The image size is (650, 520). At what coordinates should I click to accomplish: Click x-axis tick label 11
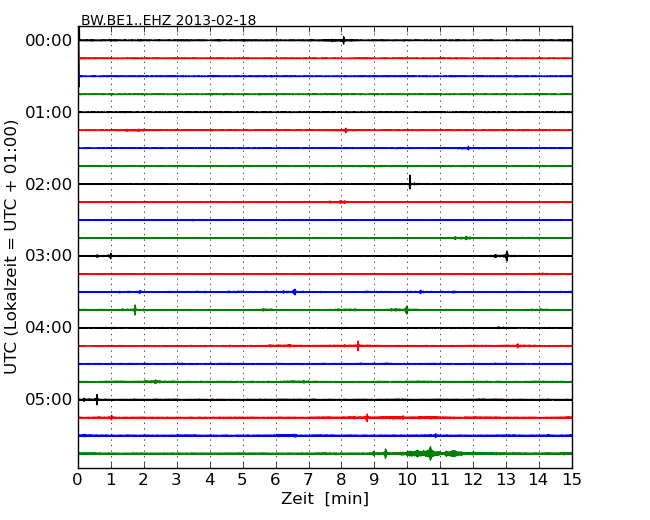click(x=440, y=480)
